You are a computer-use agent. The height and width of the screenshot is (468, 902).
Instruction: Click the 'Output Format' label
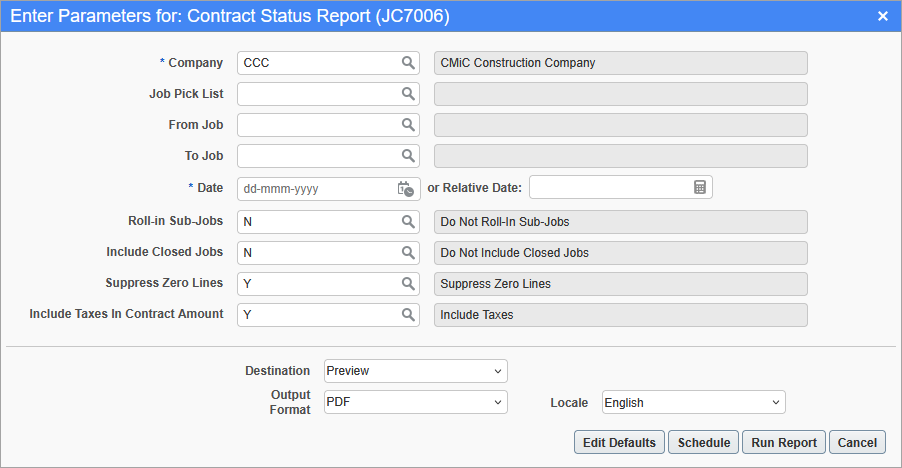click(291, 402)
